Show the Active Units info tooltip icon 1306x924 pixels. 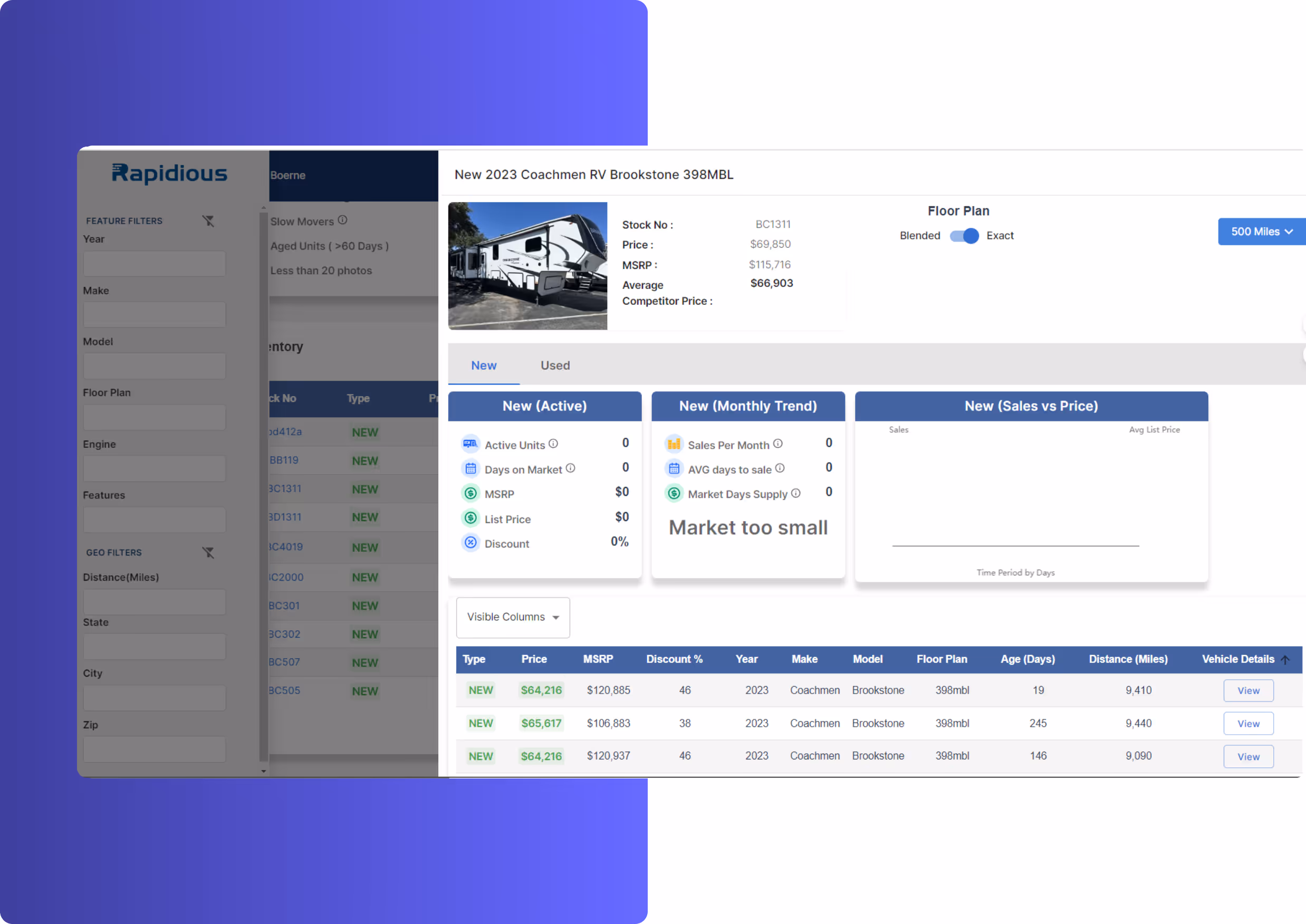pyautogui.click(x=553, y=444)
